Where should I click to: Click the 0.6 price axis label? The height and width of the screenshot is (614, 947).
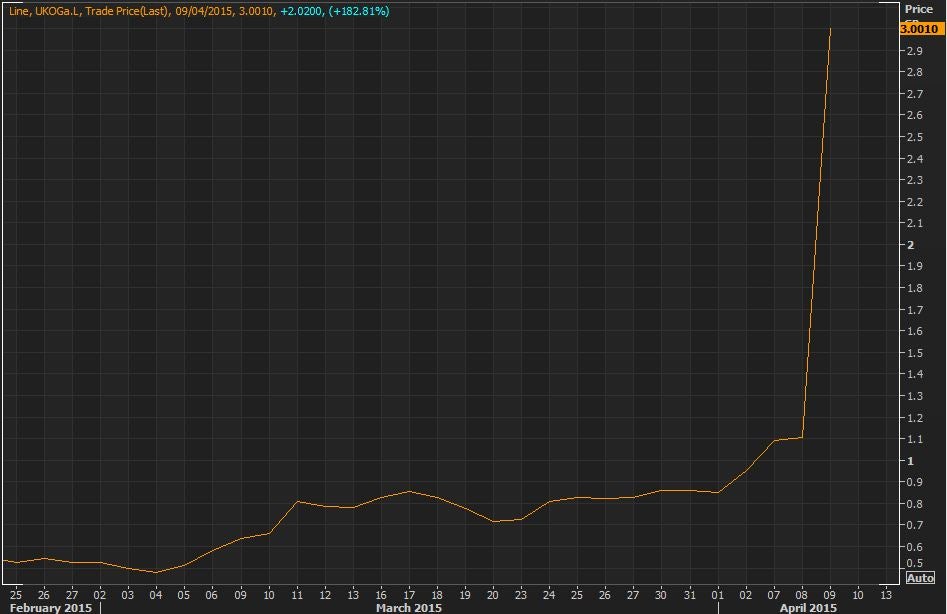(x=914, y=547)
